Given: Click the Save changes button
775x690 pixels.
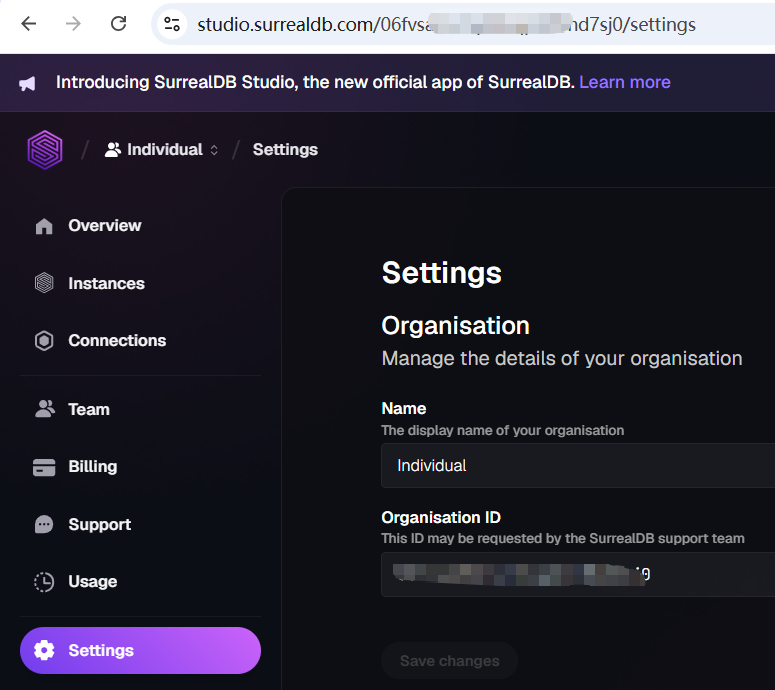Looking at the screenshot, I should (449, 661).
